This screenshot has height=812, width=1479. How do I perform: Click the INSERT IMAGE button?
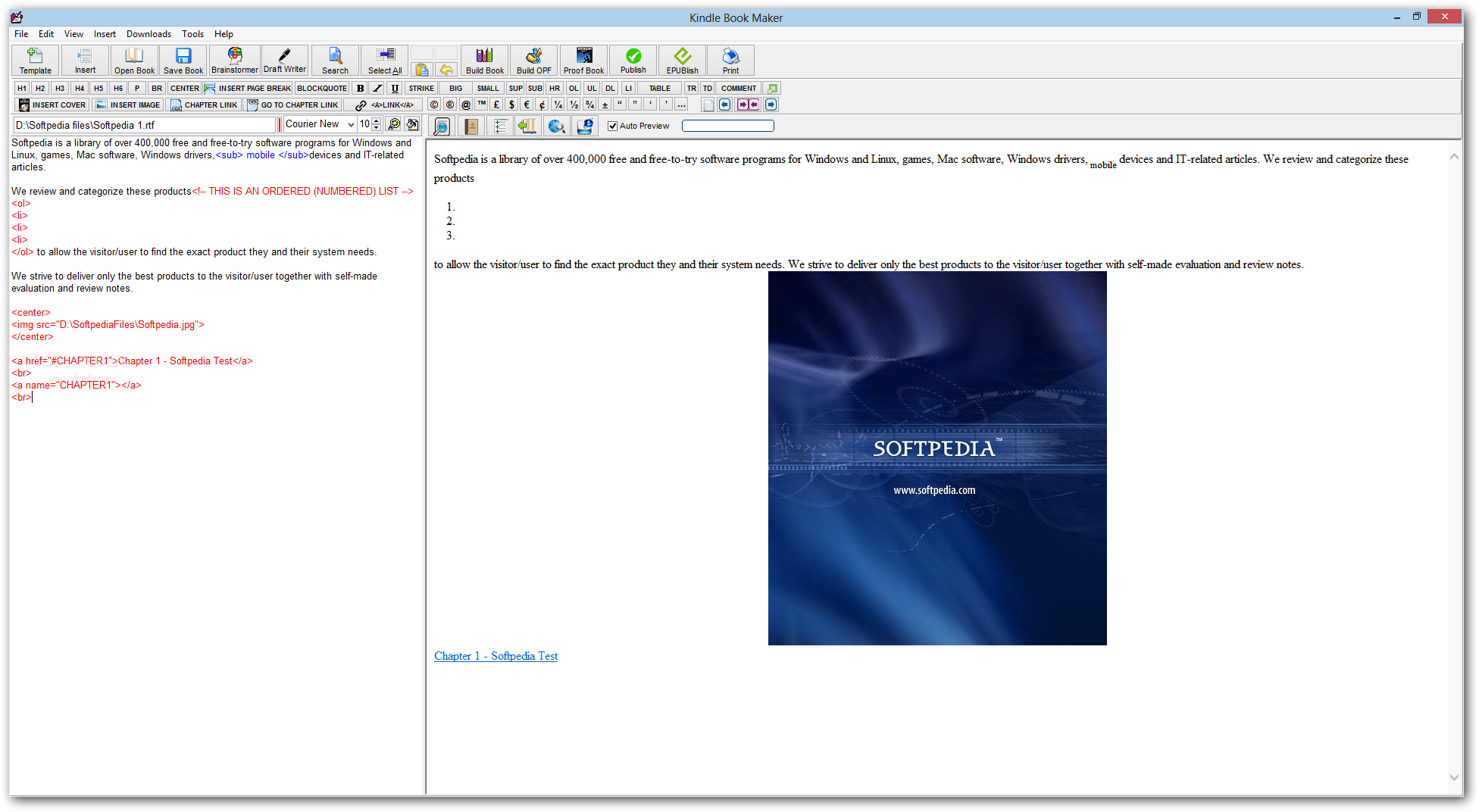(128, 105)
